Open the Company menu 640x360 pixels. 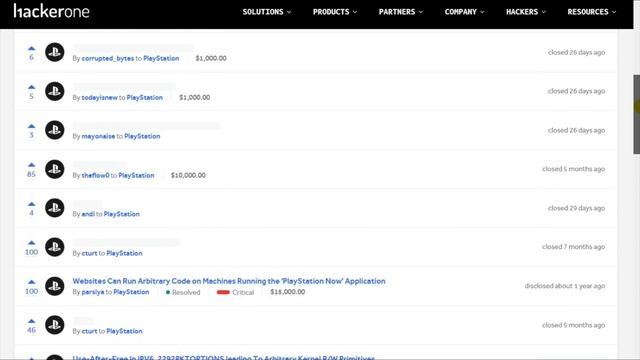tap(464, 12)
